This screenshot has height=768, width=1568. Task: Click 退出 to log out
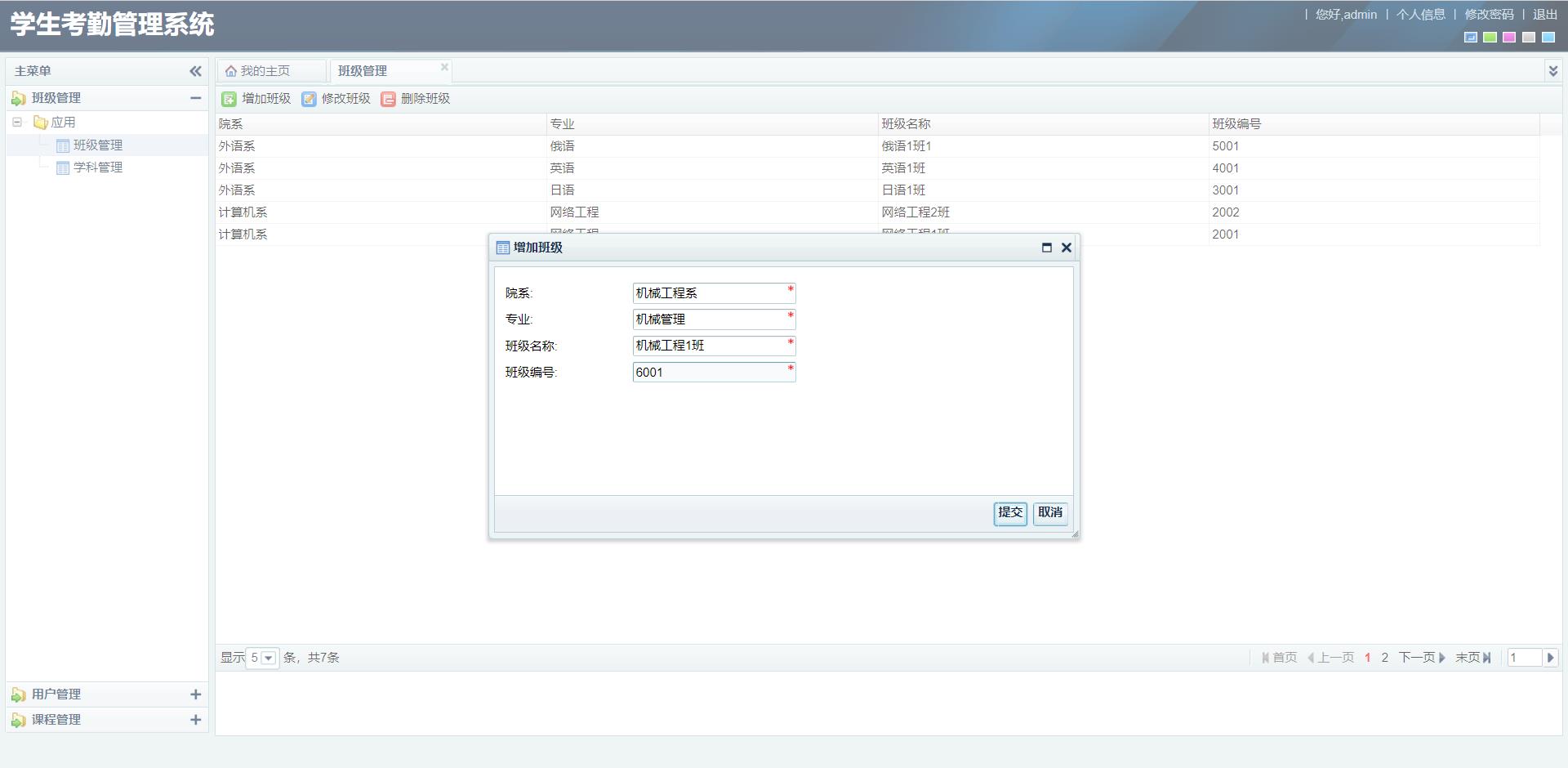point(1545,15)
